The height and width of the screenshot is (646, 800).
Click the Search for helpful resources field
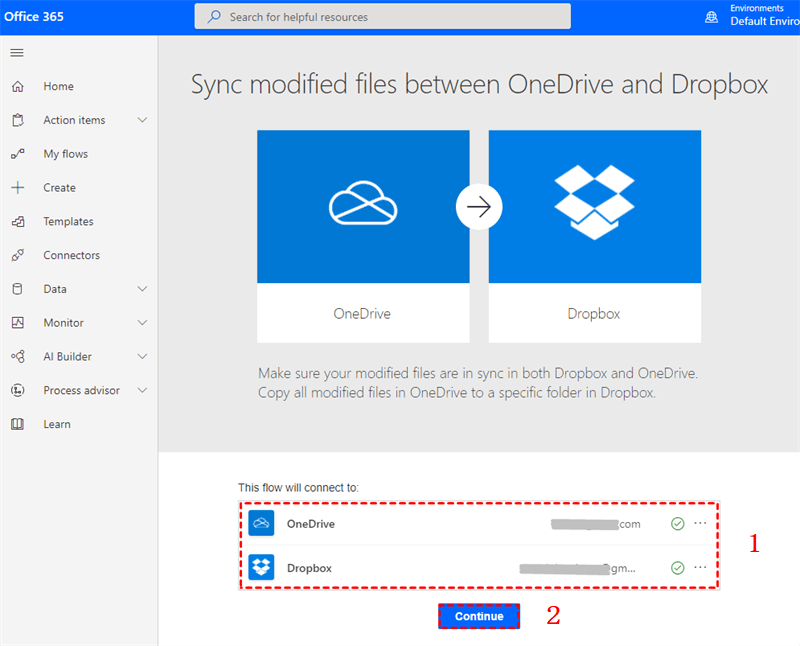383,16
